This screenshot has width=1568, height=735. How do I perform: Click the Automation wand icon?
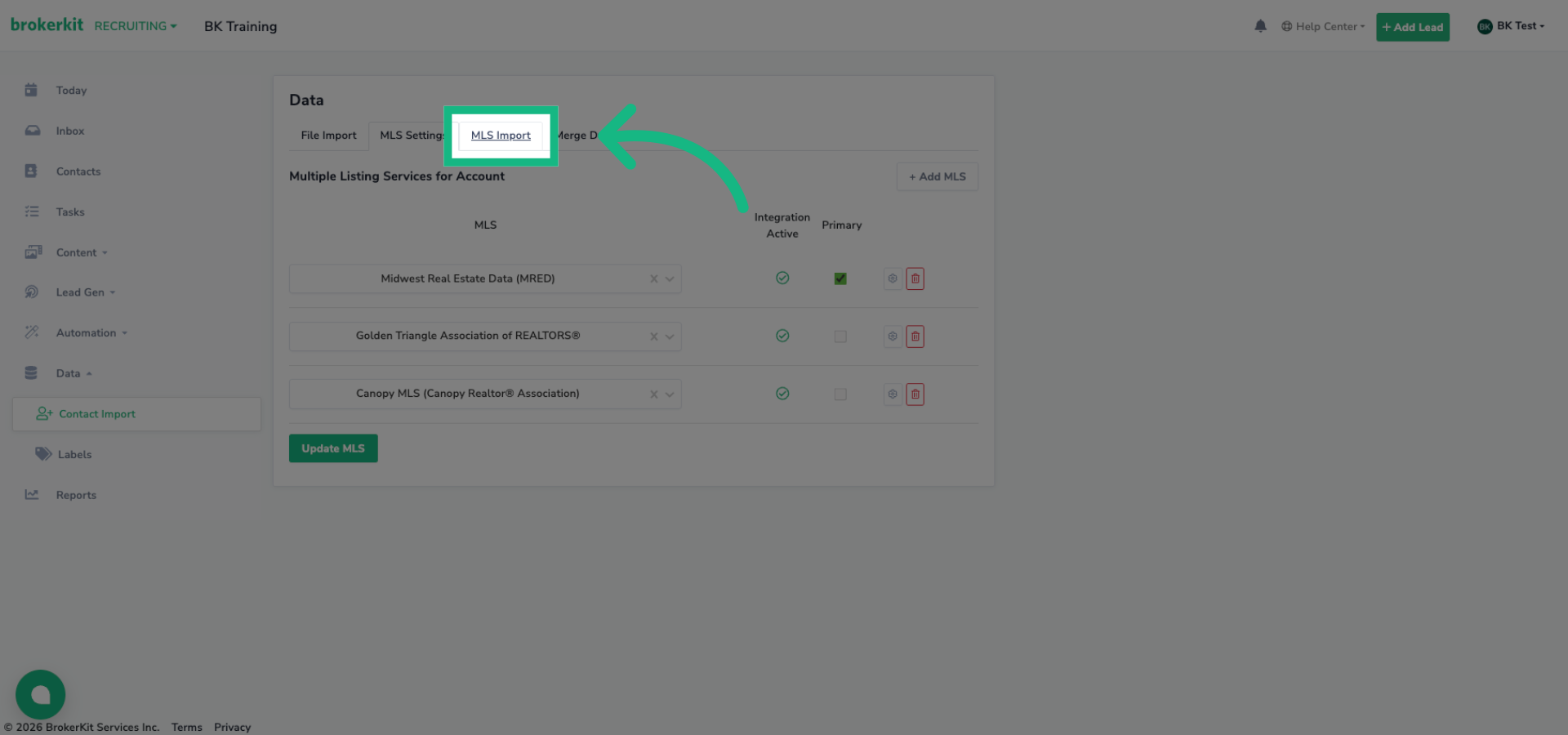(x=32, y=332)
